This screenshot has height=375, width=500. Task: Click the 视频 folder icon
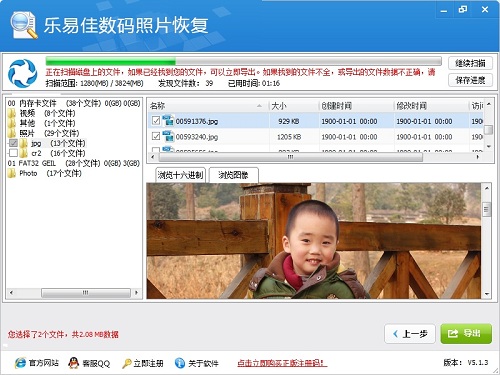coord(12,113)
